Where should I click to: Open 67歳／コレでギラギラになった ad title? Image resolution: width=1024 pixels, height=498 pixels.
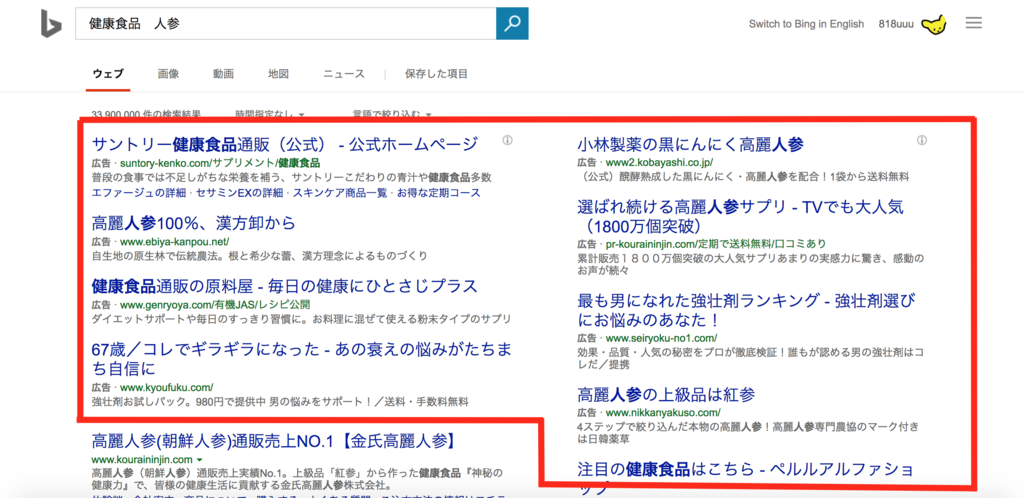click(x=302, y=359)
